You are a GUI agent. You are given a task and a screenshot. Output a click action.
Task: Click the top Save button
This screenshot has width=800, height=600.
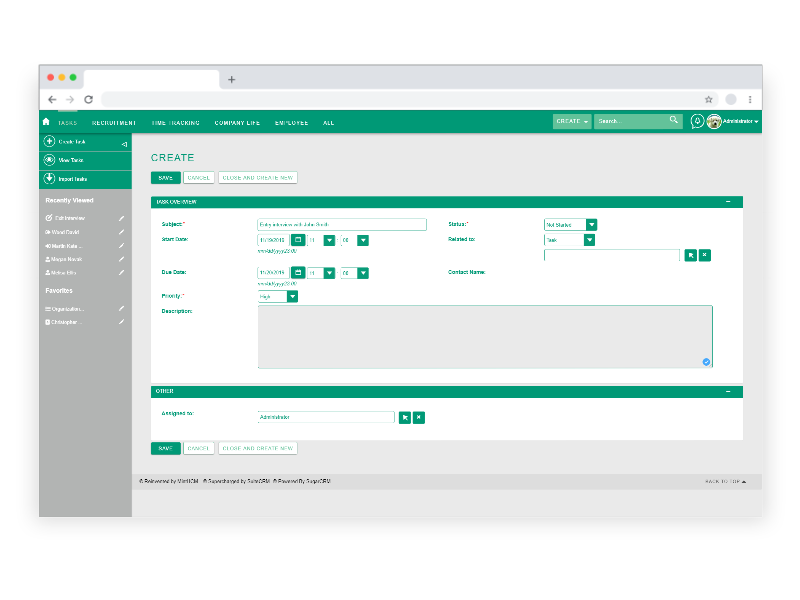pyautogui.click(x=166, y=178)
